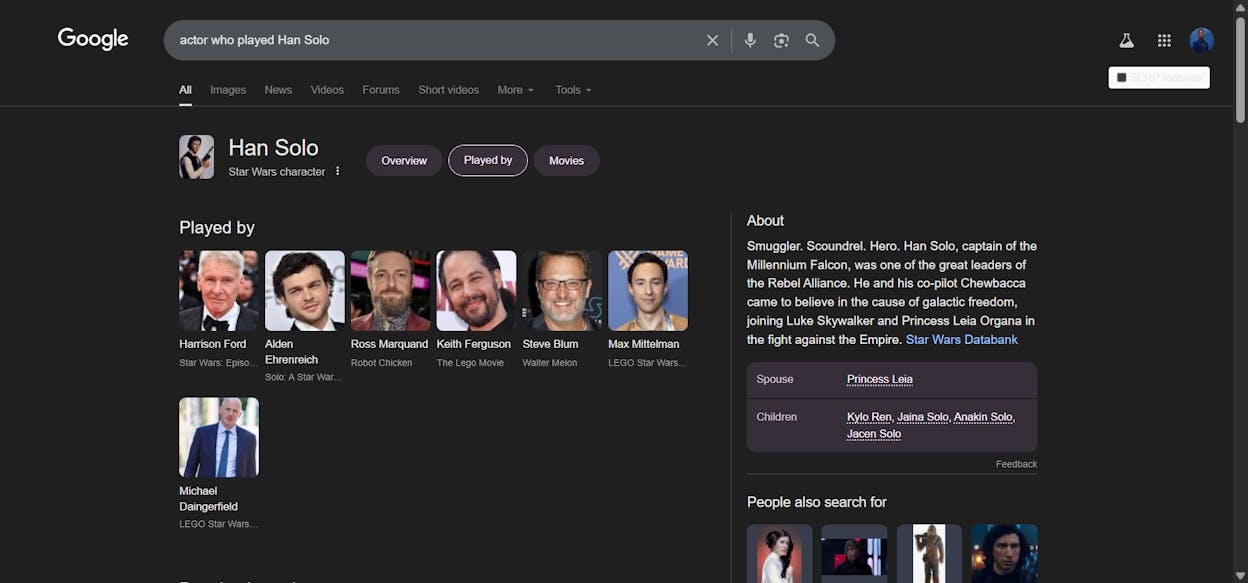
Task: Click the Star Wars character subtitle
Action: tap(277, 172)
